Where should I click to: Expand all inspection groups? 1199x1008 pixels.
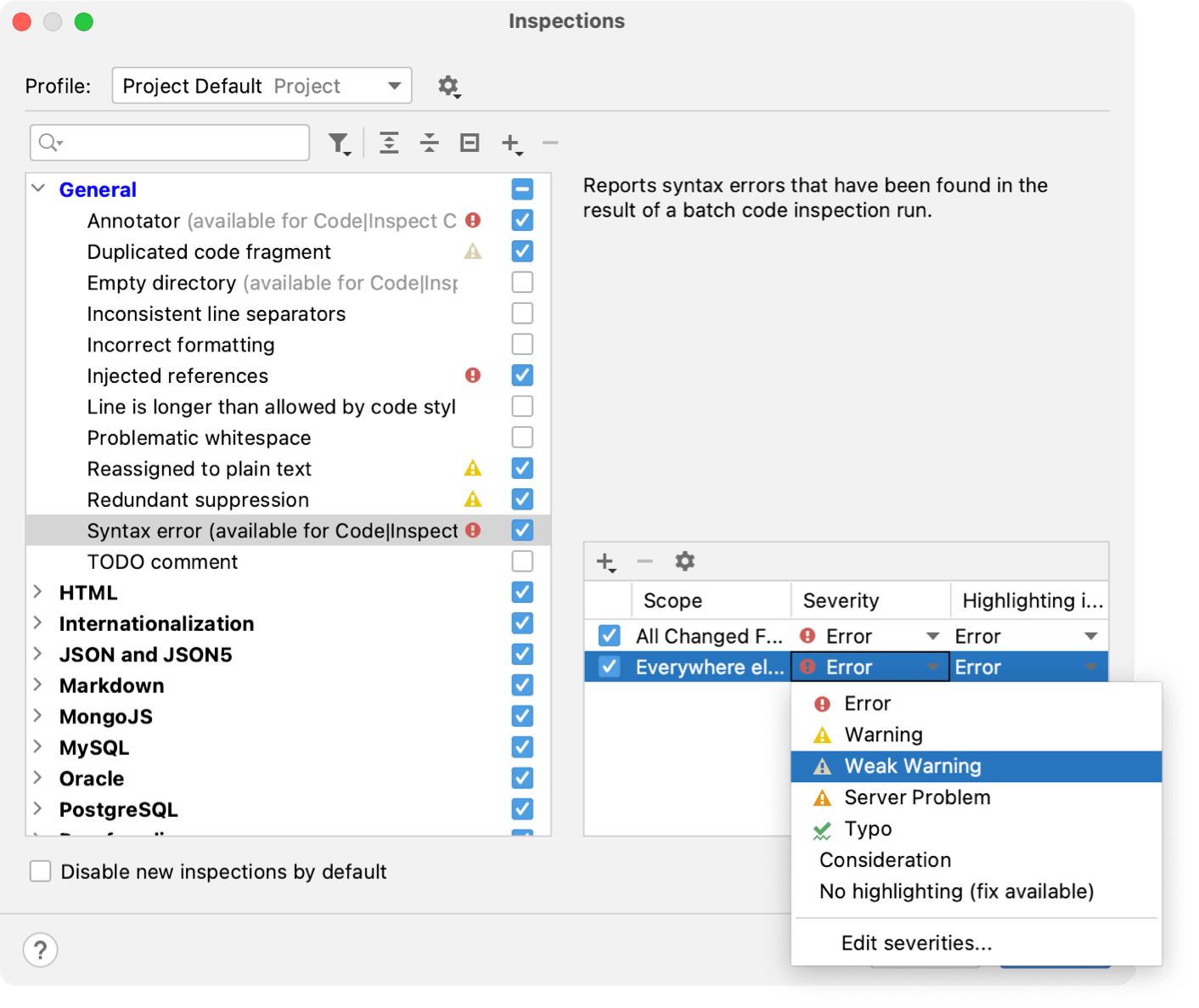tap(389, 143)
